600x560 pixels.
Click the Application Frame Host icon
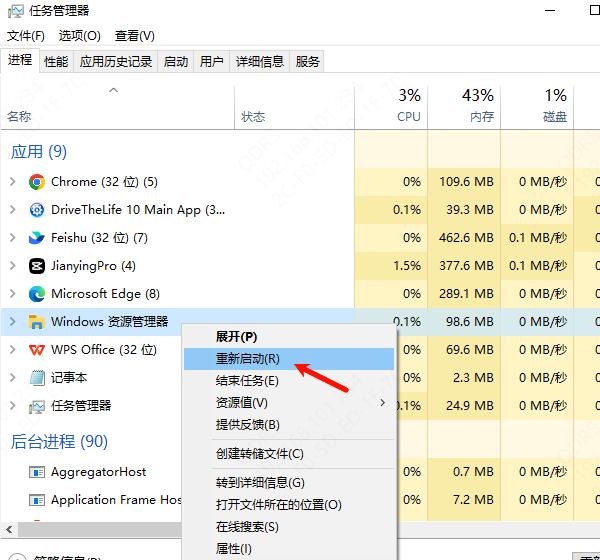click(x=37, y=500)
